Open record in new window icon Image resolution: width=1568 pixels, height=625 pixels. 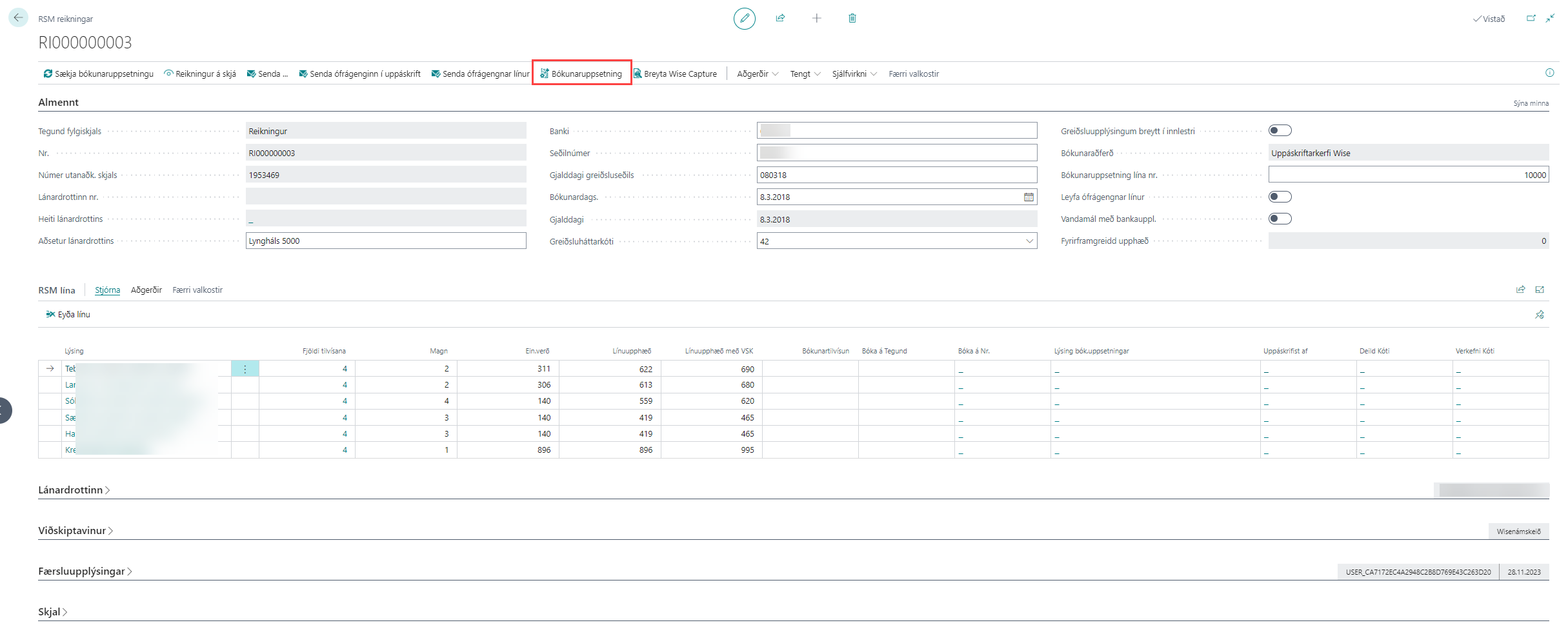pyautogui.click(x=1531, y=19)
